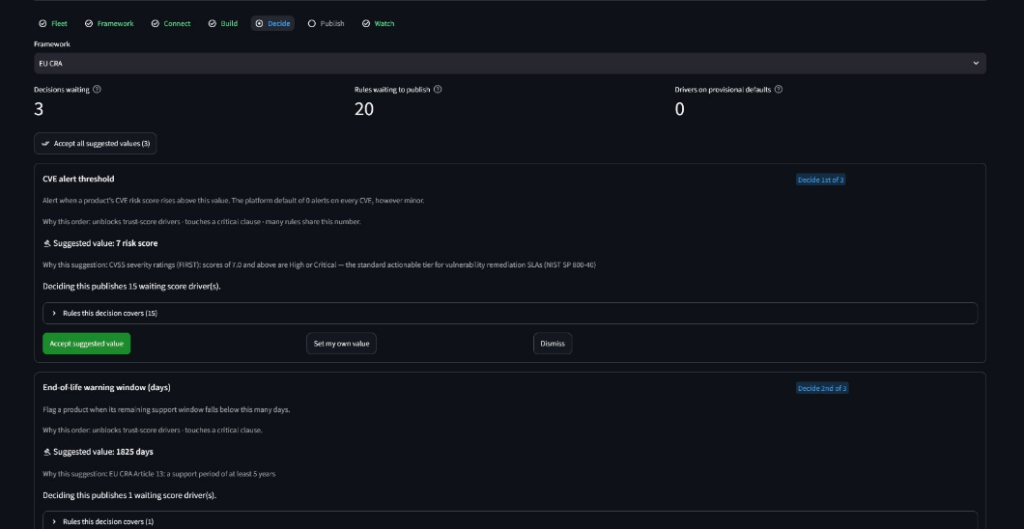Click Accept all suggested values (3)
This screenshot has width=1024, height=529.
[x=95, y=144]
